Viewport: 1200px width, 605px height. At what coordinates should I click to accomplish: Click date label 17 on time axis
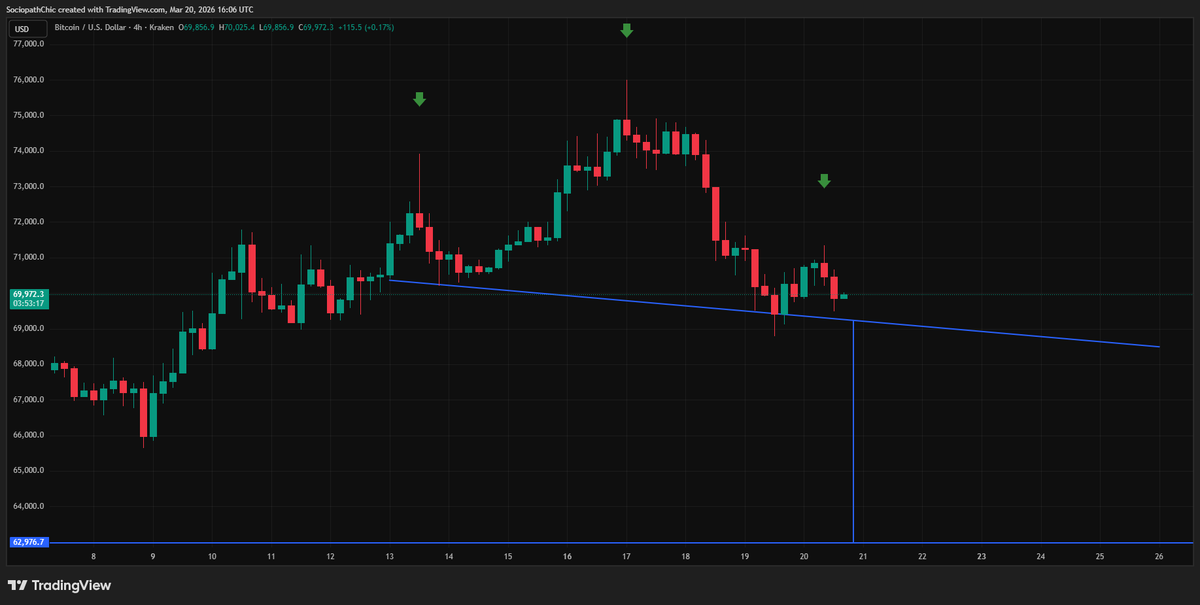click(x=626, y=556)
